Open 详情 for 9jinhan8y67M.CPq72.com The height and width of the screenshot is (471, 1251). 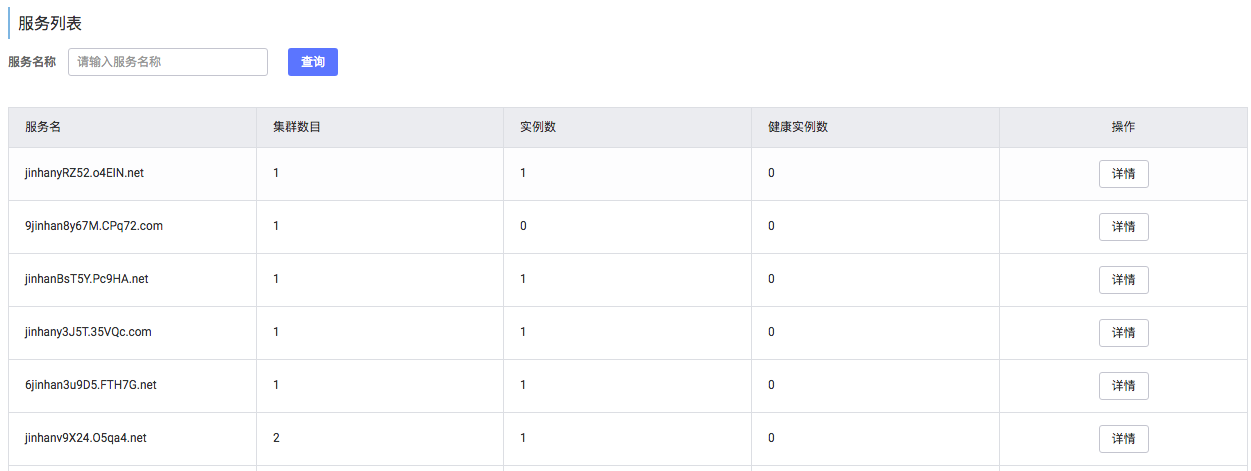coord(1123,227)
